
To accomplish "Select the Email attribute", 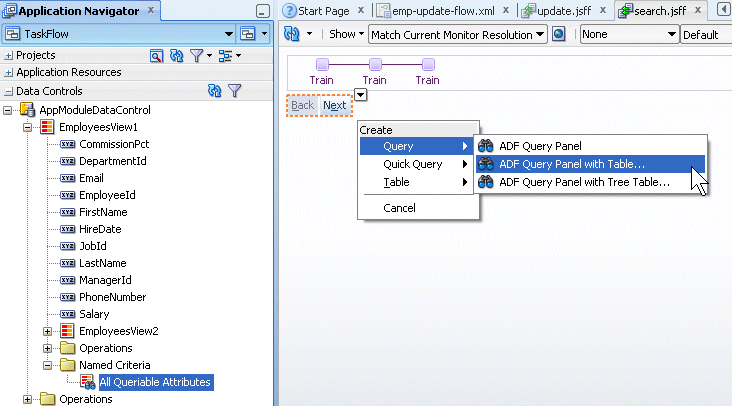I will [91, 178].
